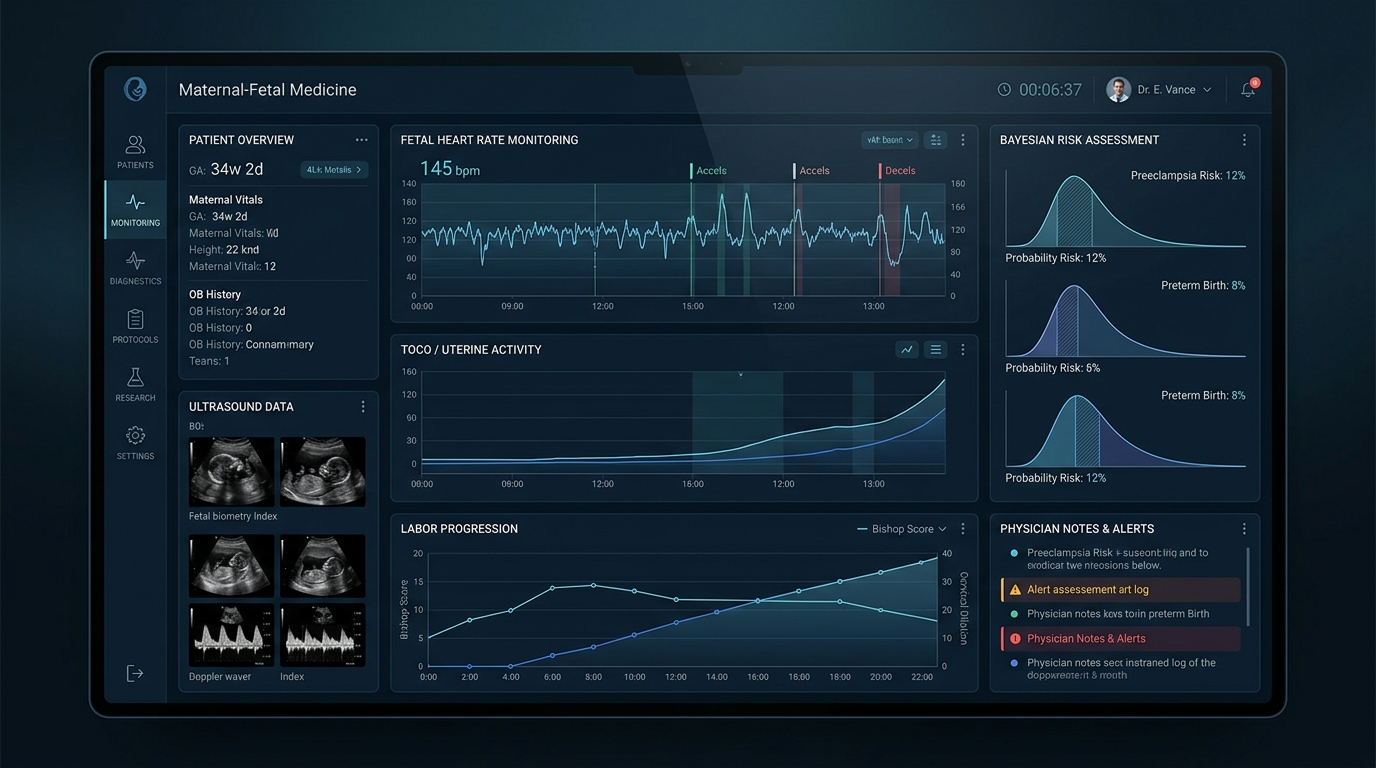Select the 145 bpm heart rate reading

(450, 169)
